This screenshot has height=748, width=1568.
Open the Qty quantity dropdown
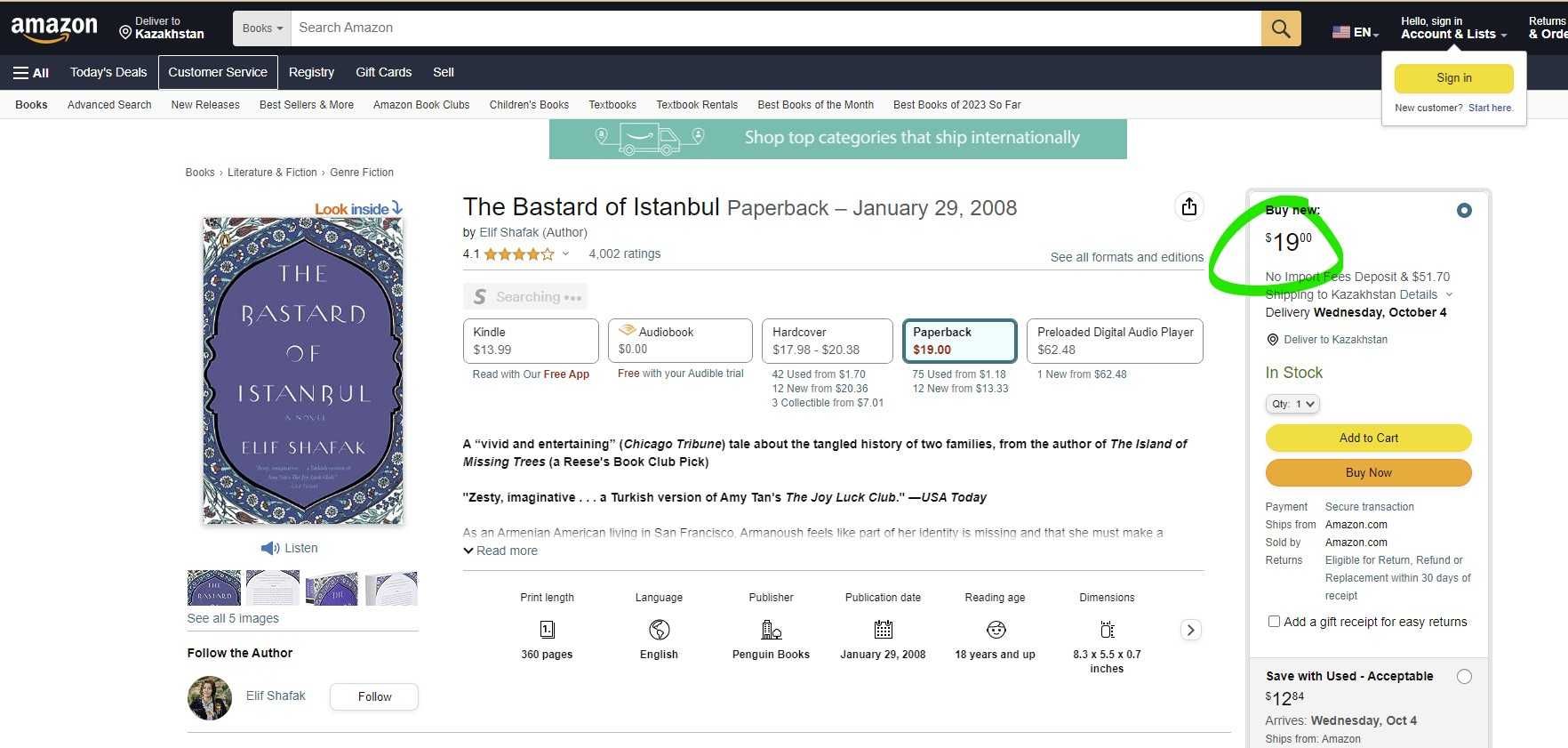pyautogui.click(x=1292, y=404)
